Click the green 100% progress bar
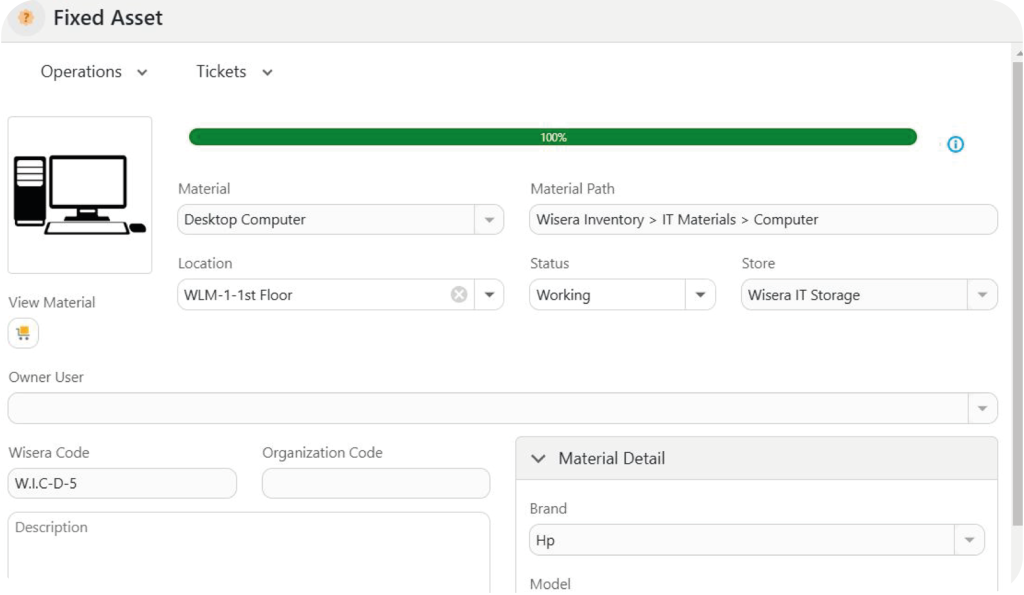Image resolution: width=1024 pixels, height=595 pixels. [552, 137]
